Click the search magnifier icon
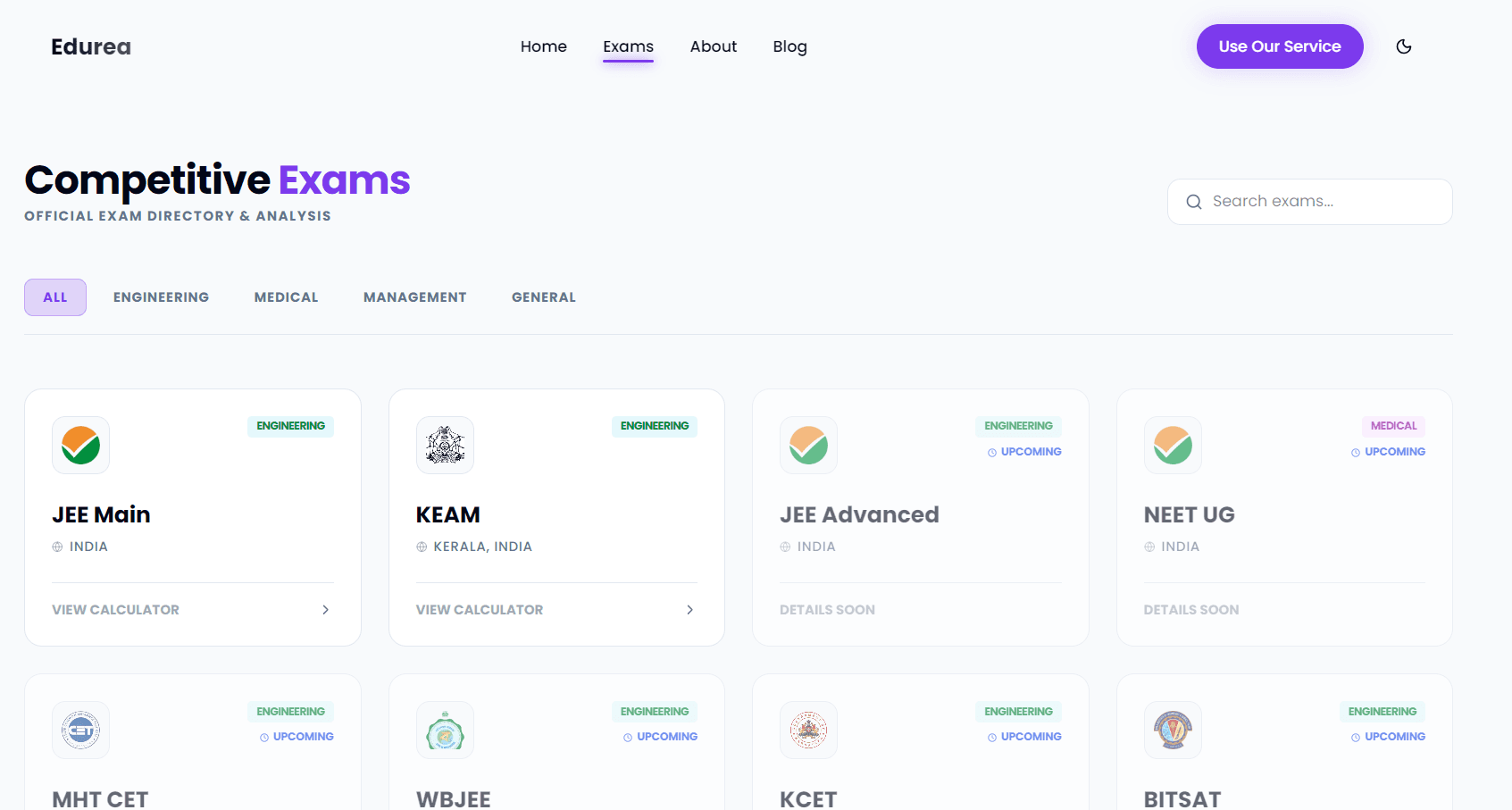 coord(1194,202)
